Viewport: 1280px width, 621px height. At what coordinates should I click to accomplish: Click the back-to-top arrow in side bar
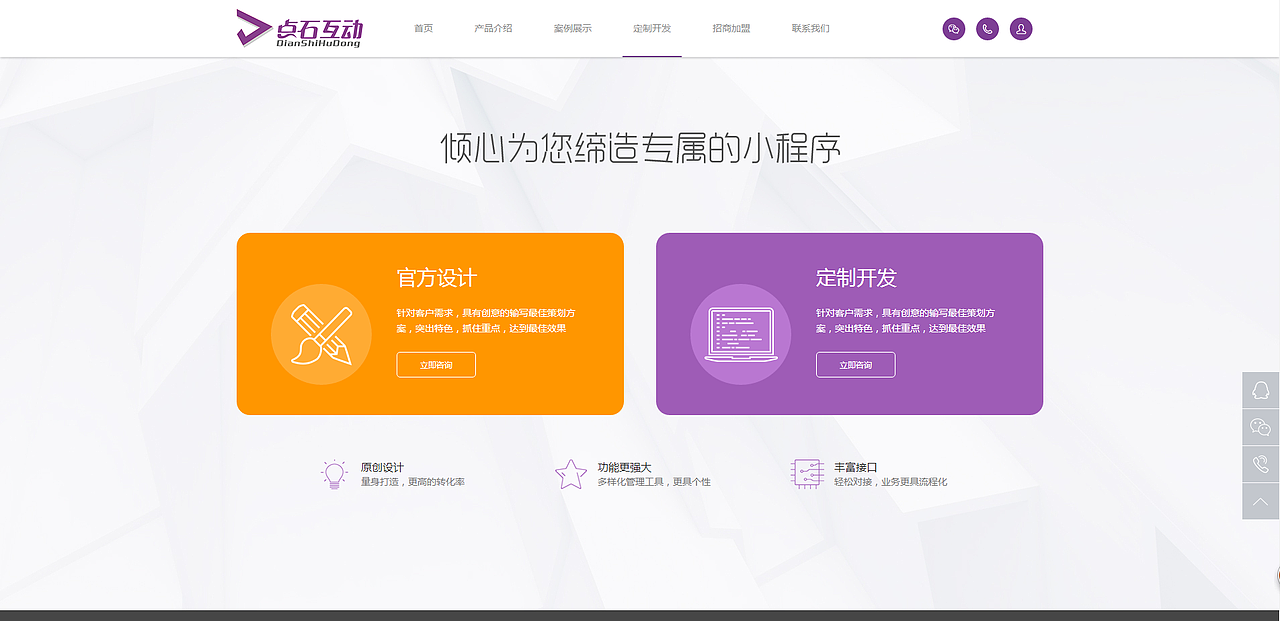pyautogui.click(x=1261, y=501)
